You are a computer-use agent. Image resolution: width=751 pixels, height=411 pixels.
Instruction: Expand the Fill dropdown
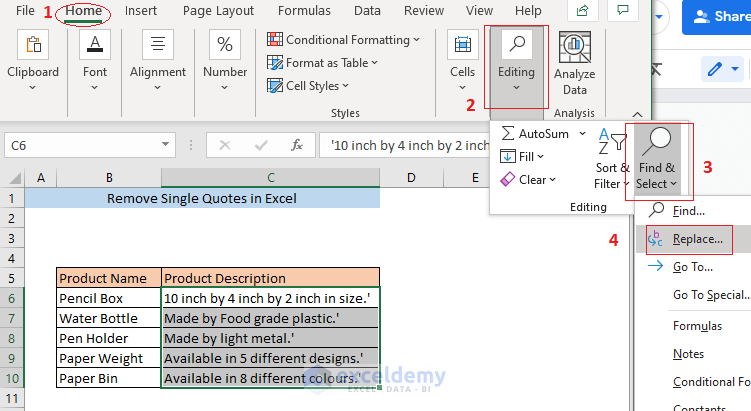point(524,157)
